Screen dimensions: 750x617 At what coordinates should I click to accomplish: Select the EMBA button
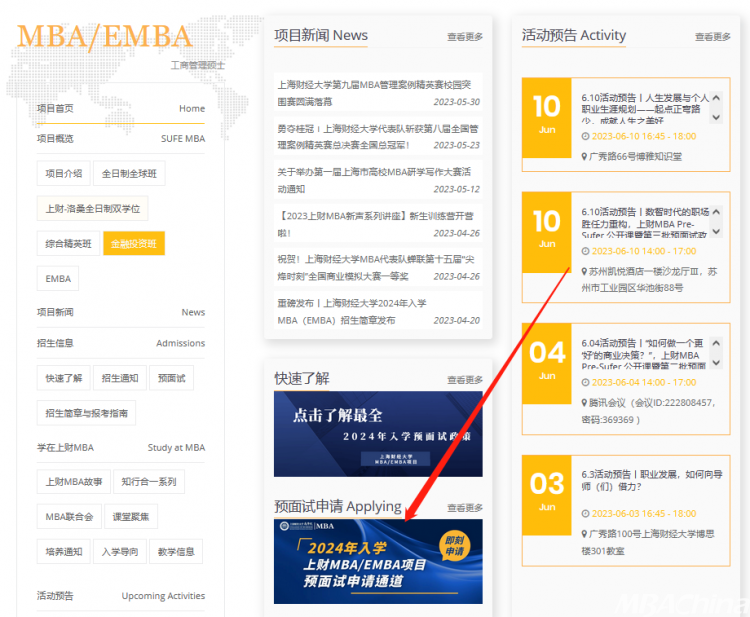(58, 278)
